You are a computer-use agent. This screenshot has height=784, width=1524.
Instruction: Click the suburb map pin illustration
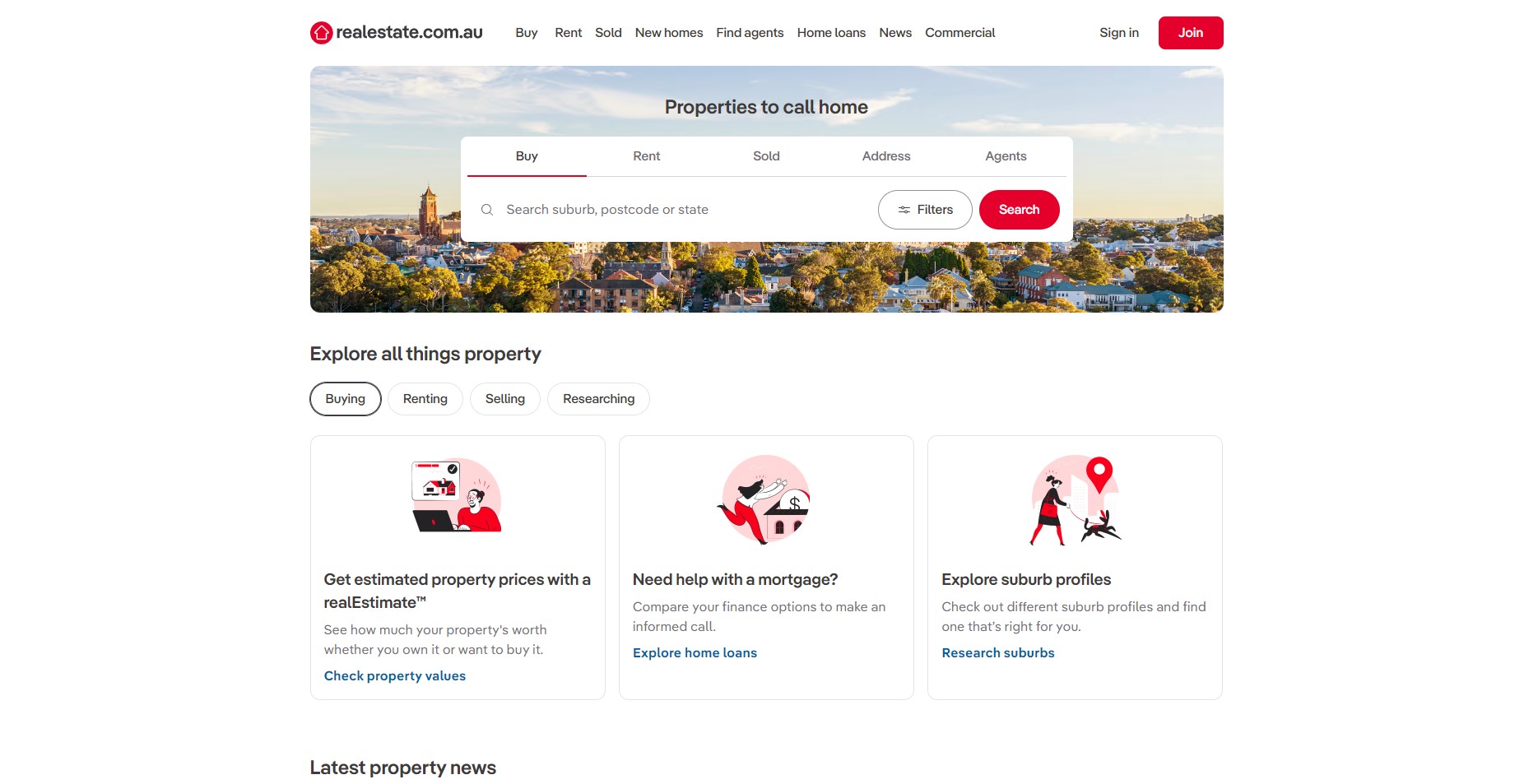pyautogui.click(x=1075, y=500)
